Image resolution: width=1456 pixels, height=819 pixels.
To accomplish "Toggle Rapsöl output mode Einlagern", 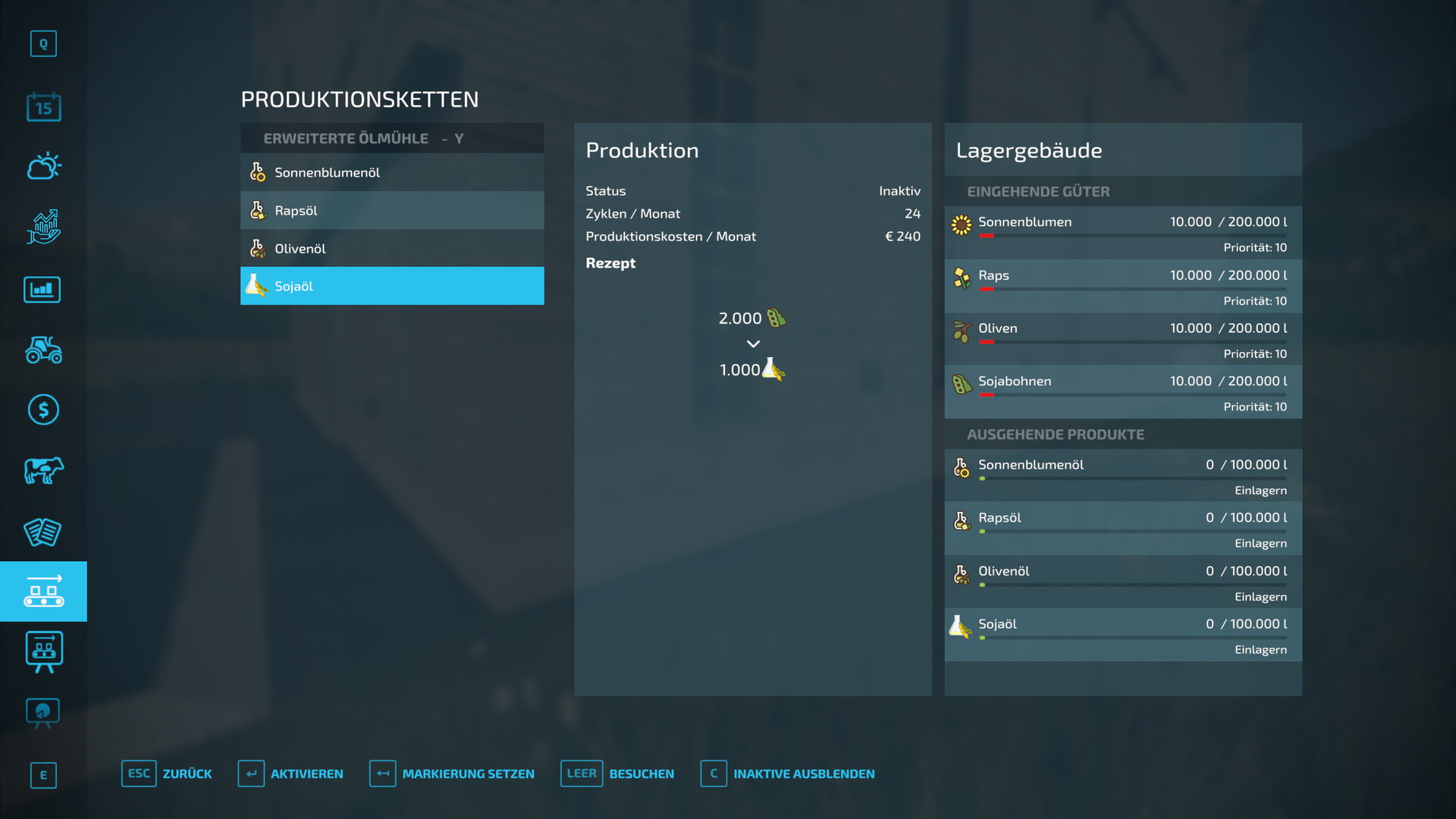I will 1260,544.
